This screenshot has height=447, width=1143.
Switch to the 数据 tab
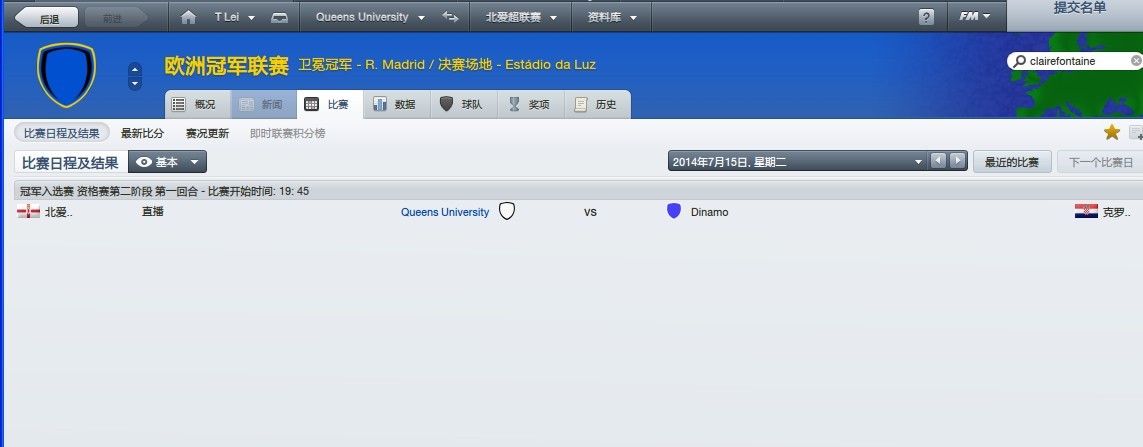click(397, 104)
